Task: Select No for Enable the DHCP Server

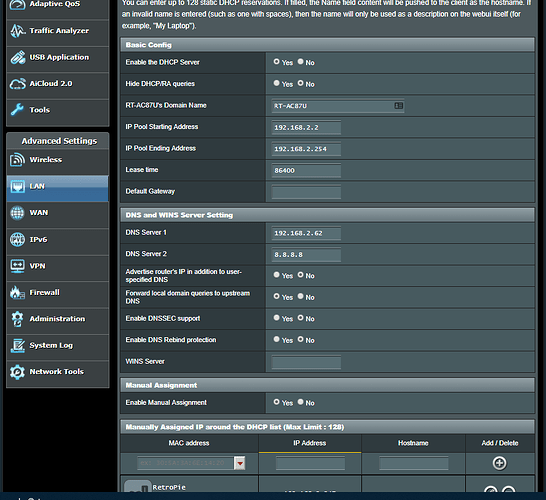Action: click(x=301, y=62)
